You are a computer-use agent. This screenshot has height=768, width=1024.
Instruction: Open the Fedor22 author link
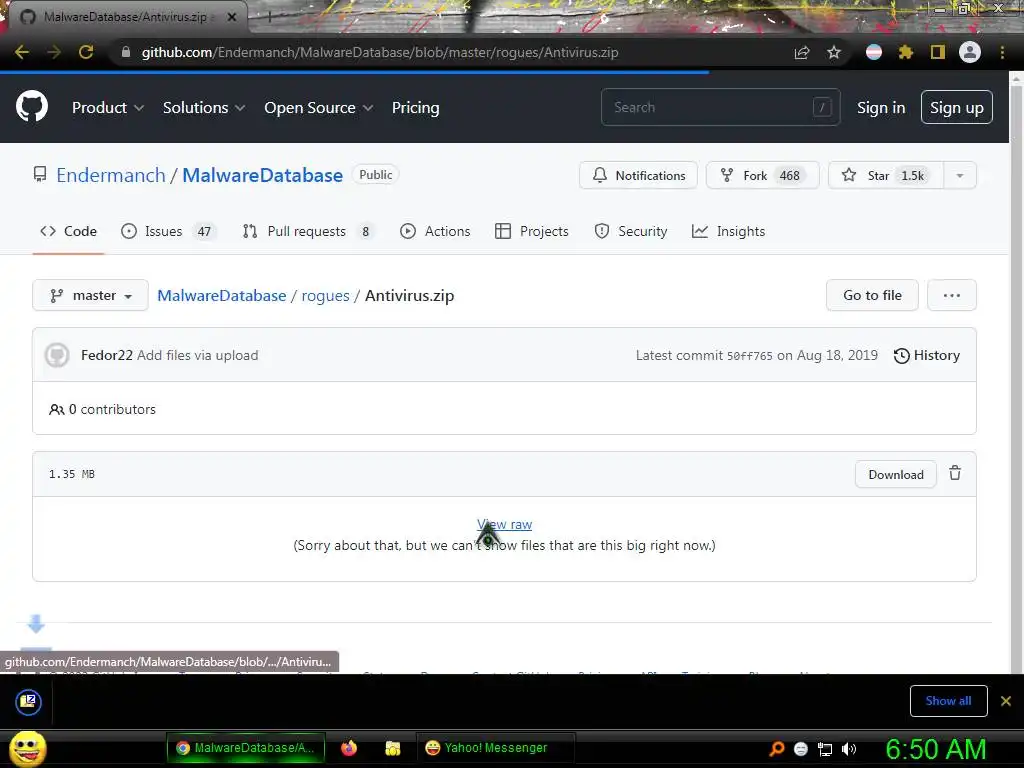(x=106, y=355)
